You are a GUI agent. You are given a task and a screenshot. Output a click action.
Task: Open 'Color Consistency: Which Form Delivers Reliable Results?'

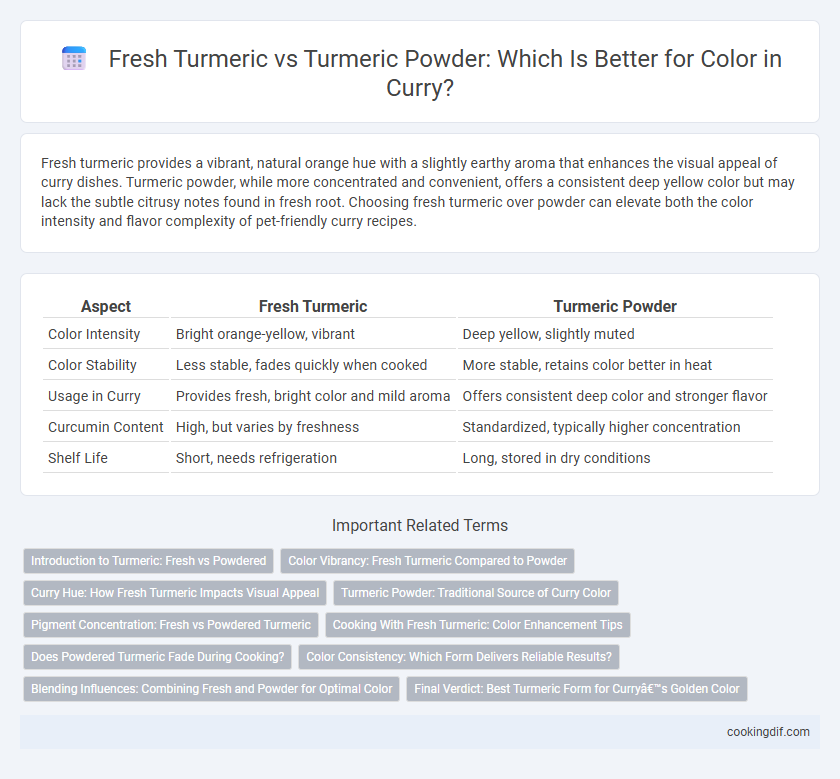[459, 657]
